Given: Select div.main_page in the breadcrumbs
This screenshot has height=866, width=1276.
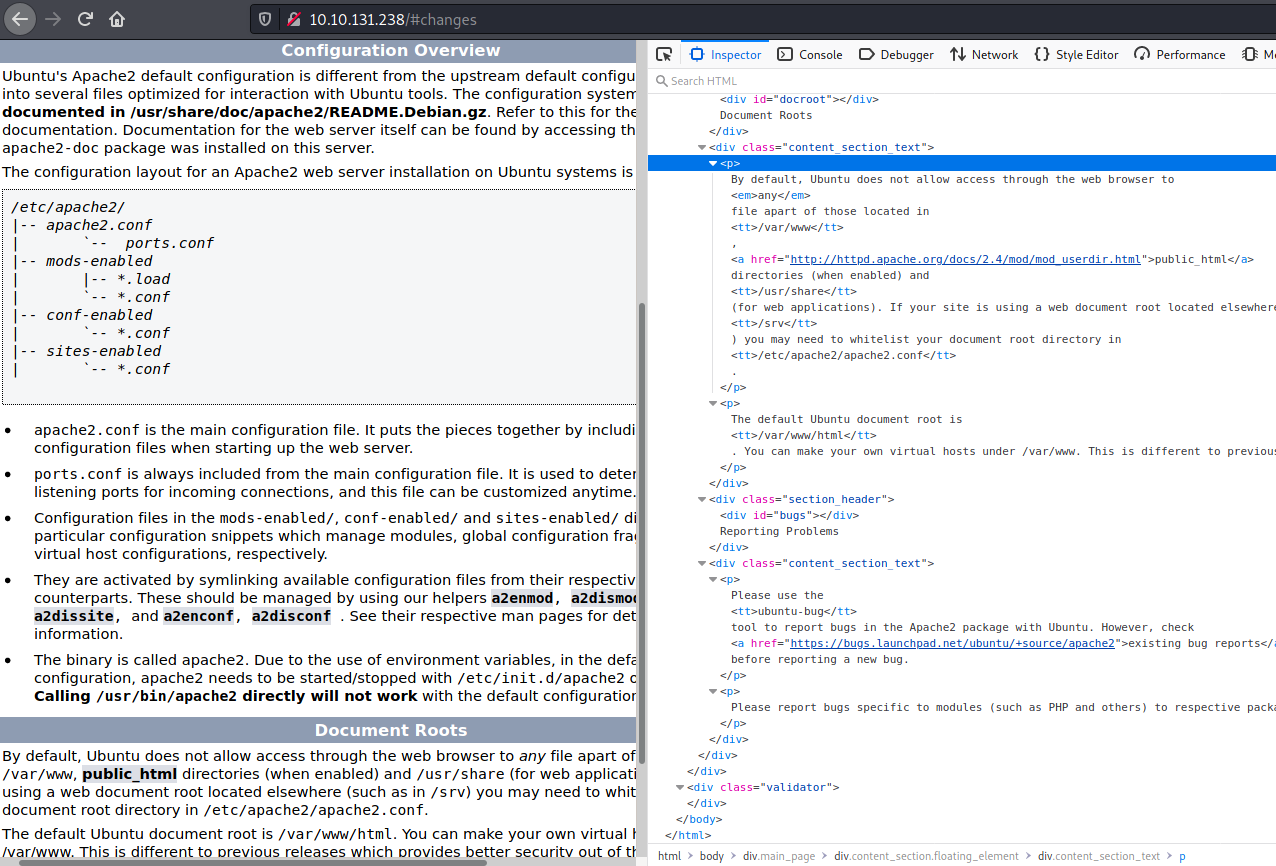Looking at the screenshot, I should [778, 856].
